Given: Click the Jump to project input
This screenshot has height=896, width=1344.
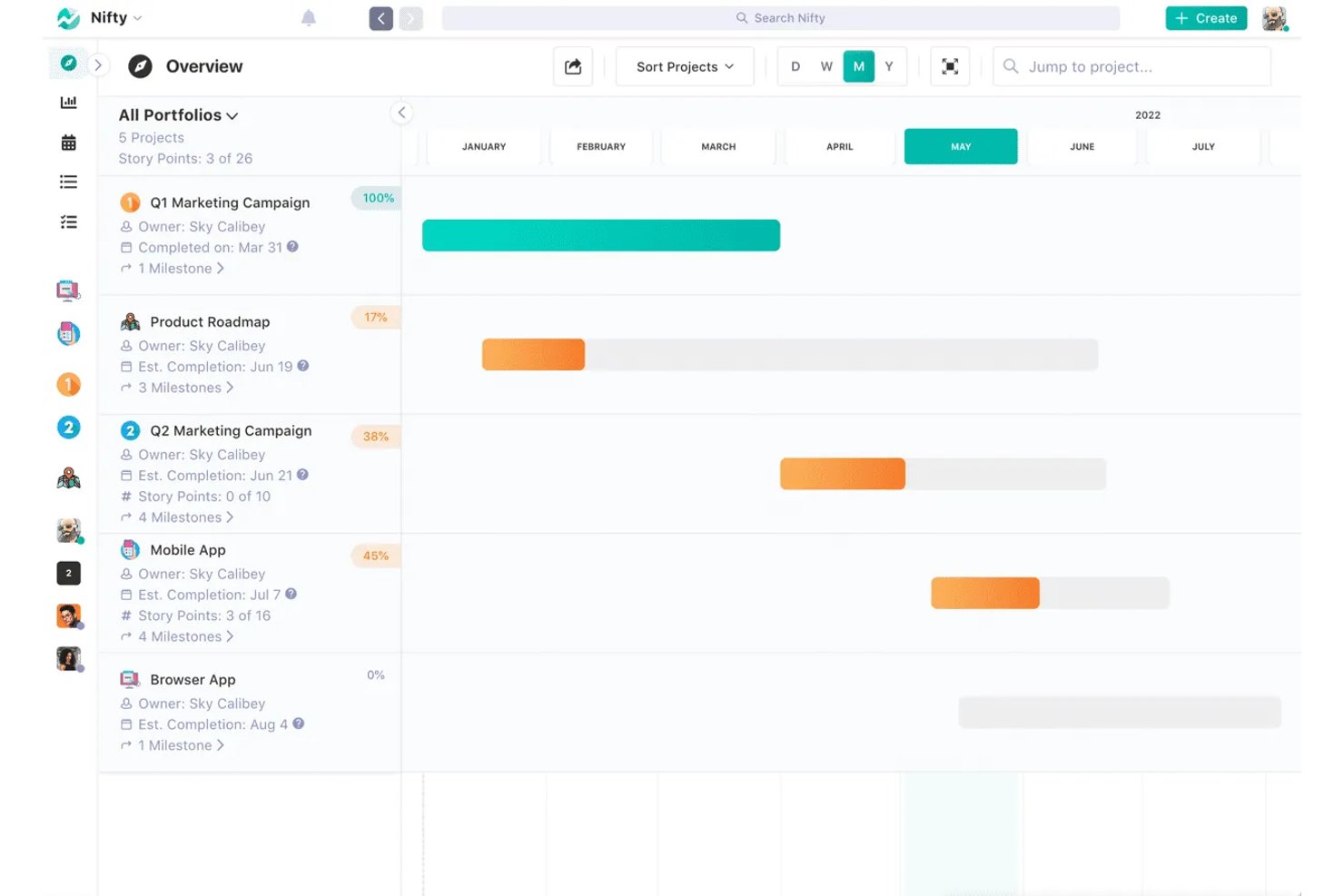Looking at the screenshot, I should coord(1132,66).
